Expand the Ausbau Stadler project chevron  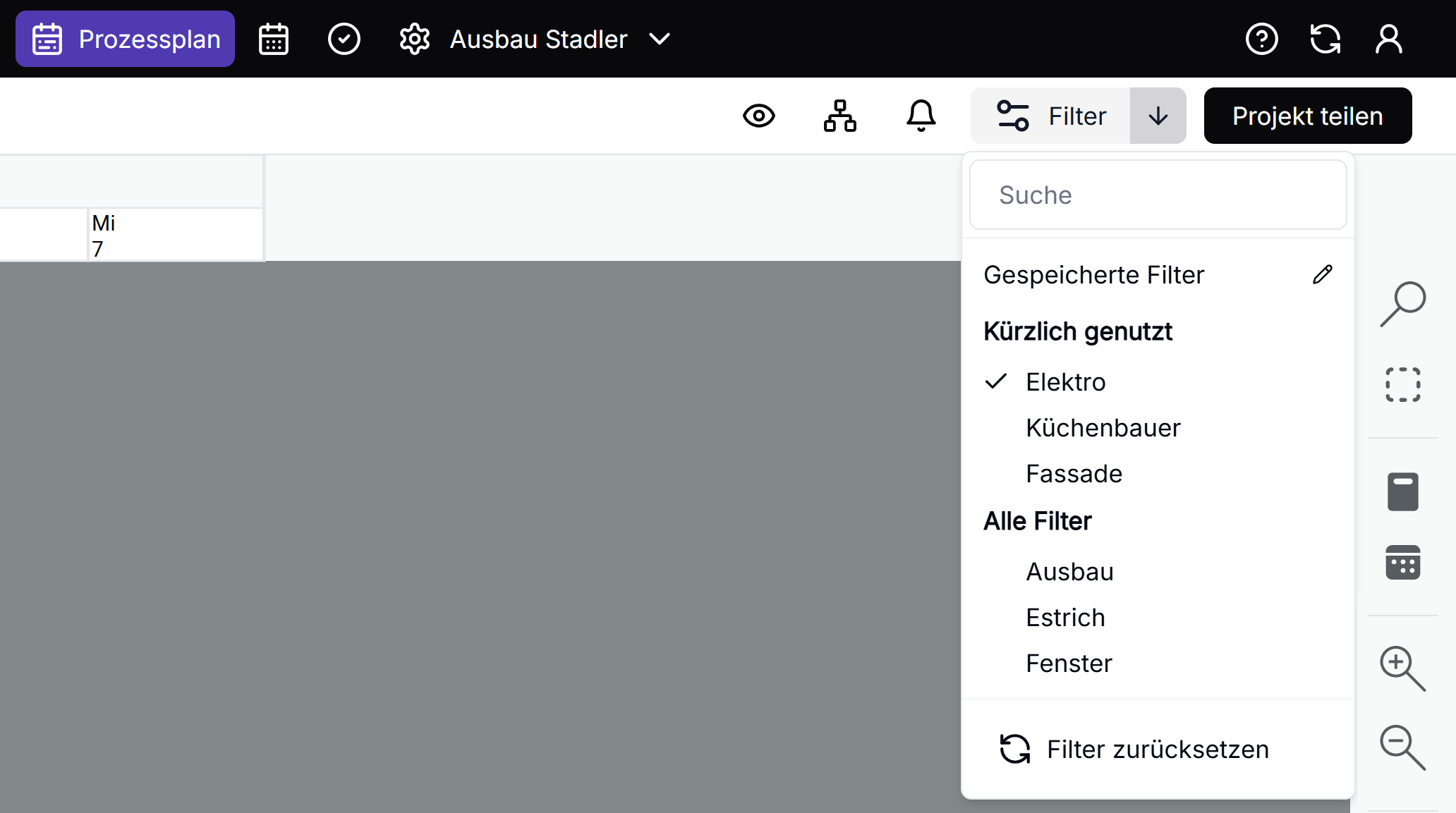tap(660, 39)
